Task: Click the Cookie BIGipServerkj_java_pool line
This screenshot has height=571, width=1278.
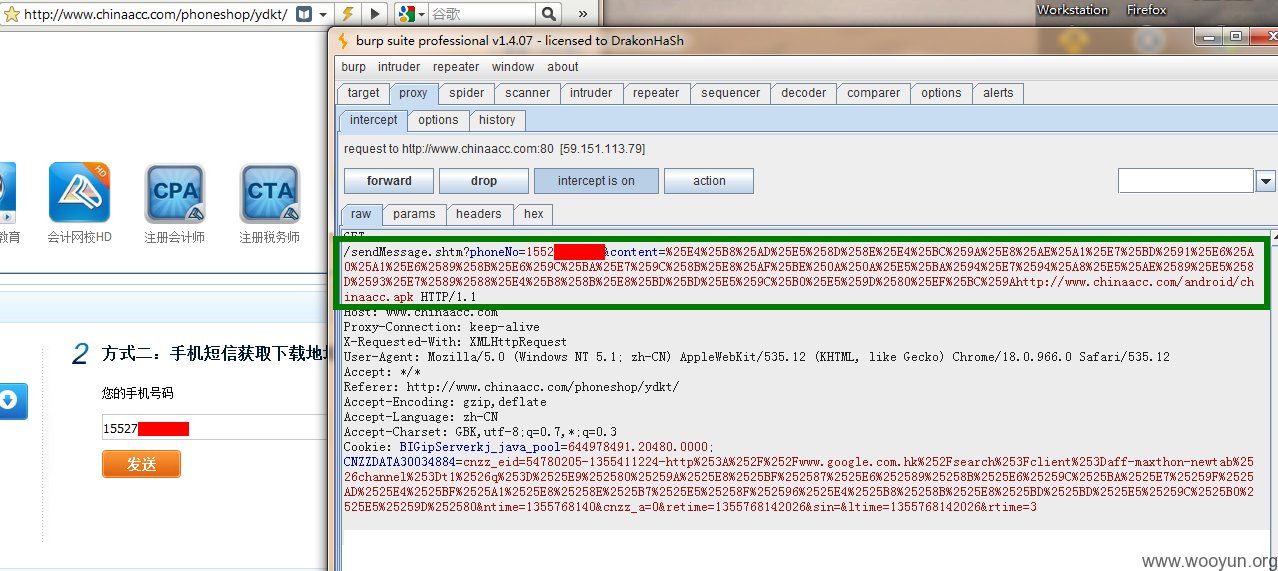Action: [528, 447]
